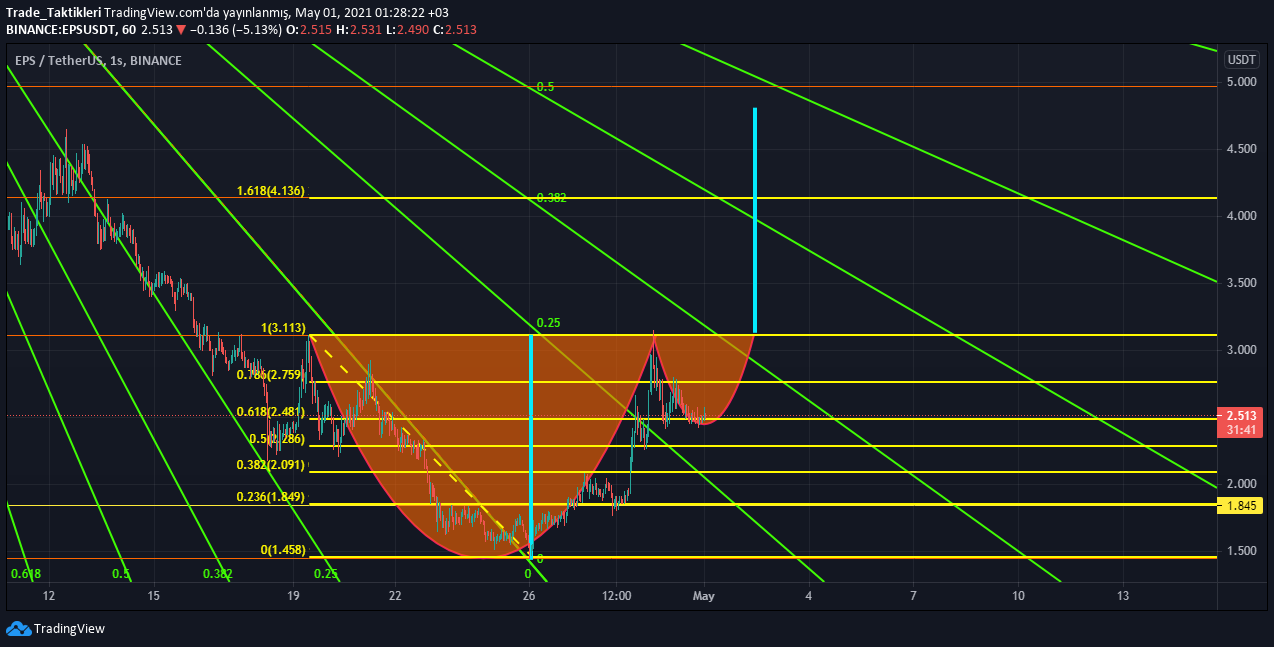Click the TradingView cloud logo icon

click(x=18, y=628)
